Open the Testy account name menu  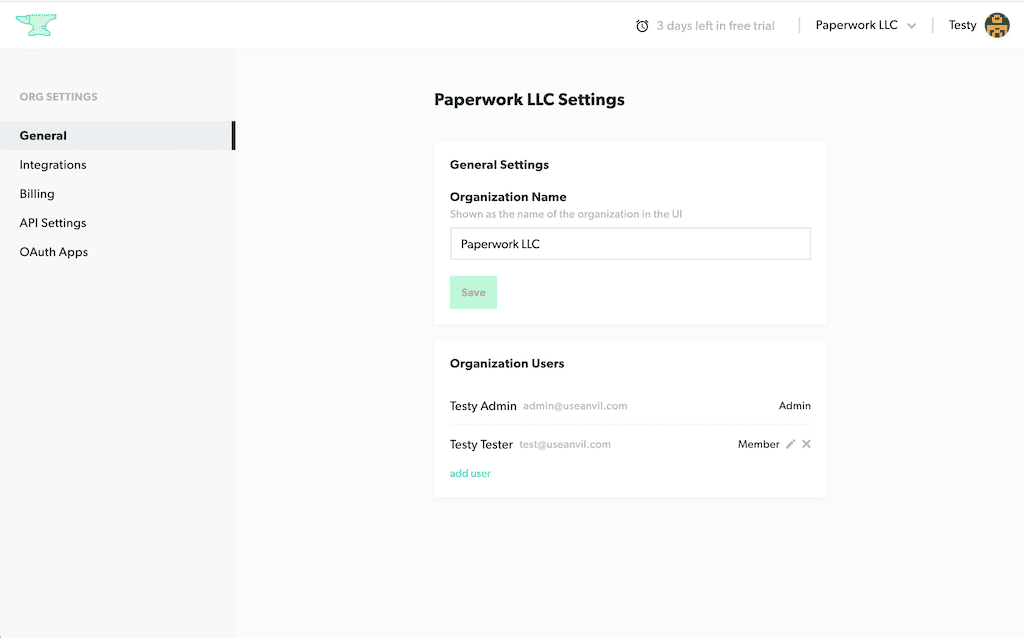pos(962,26)
